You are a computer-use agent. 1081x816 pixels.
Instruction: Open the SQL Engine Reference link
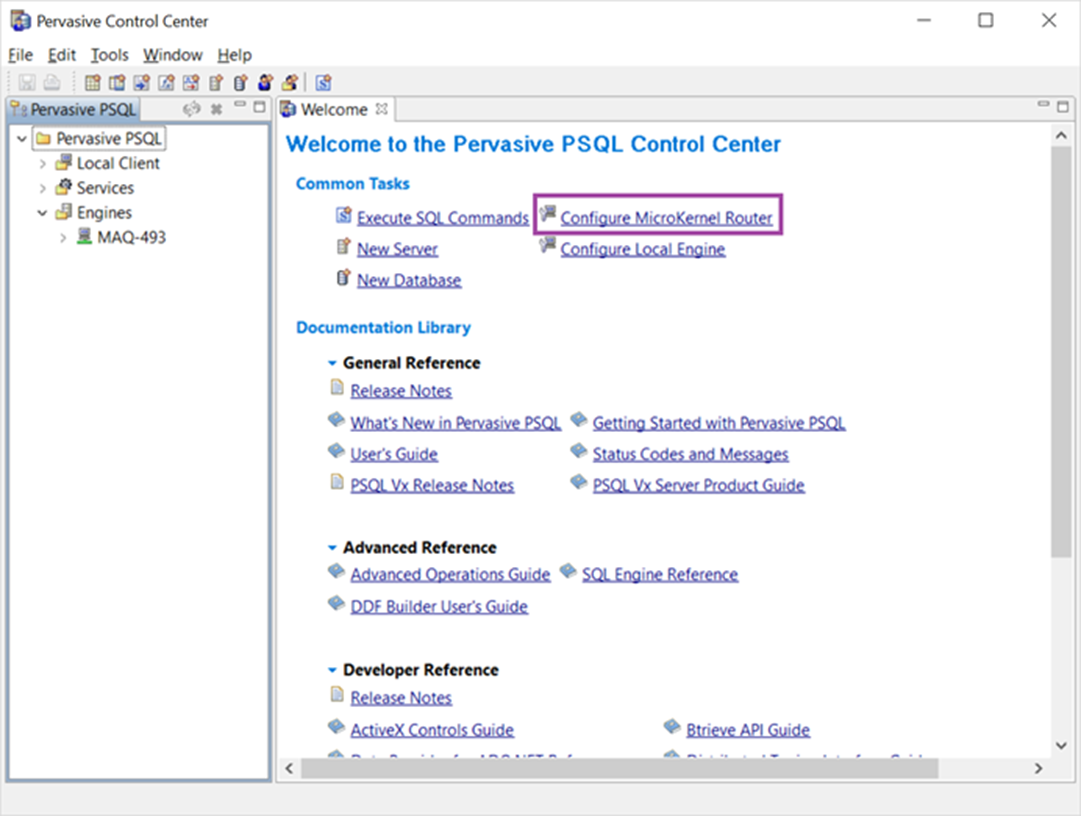pyautogui.click(x=660, y=575)
